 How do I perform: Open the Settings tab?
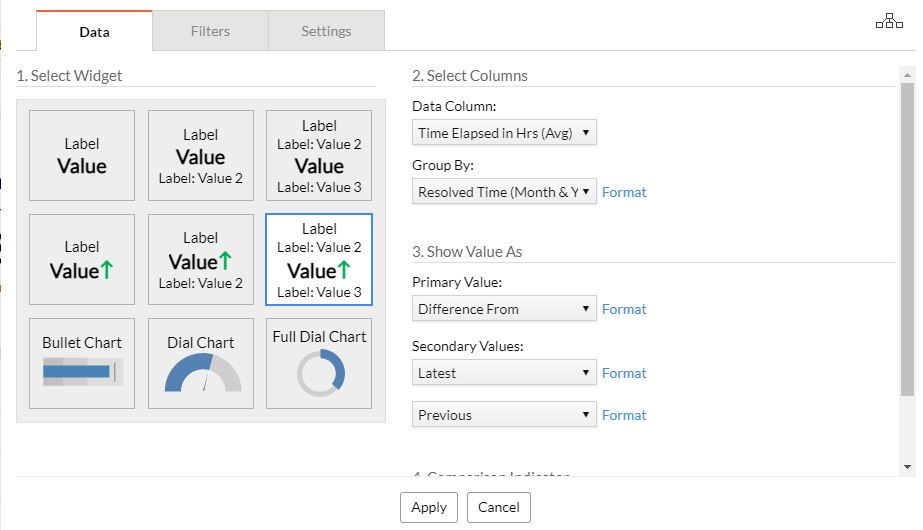(326, 31)
